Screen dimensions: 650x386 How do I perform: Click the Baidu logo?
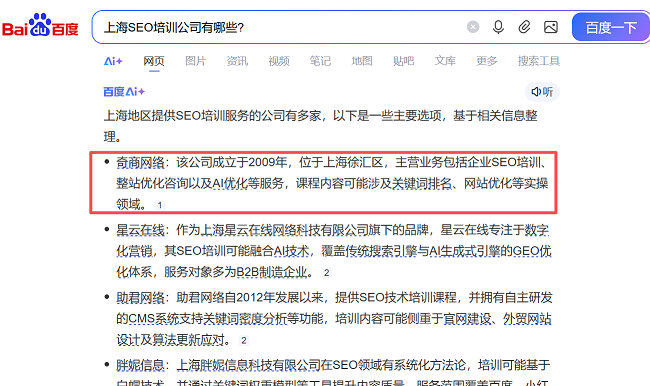pyautogui.click(x=40, y=26)
